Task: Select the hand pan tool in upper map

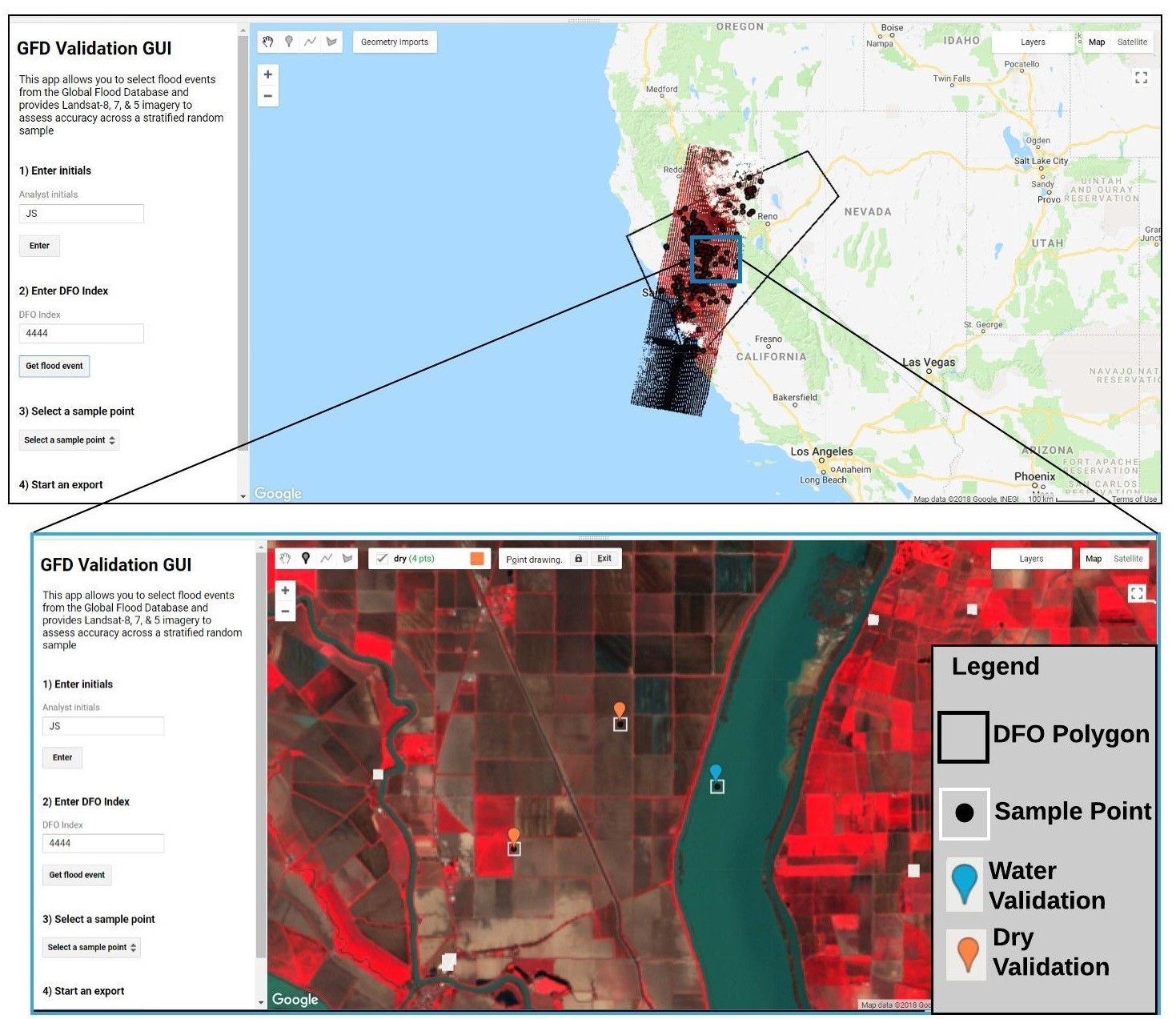Action: pos(268,42)
